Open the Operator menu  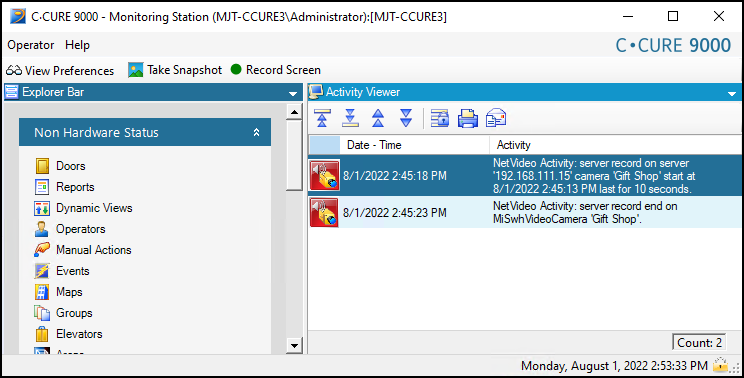tap(30, 45)
